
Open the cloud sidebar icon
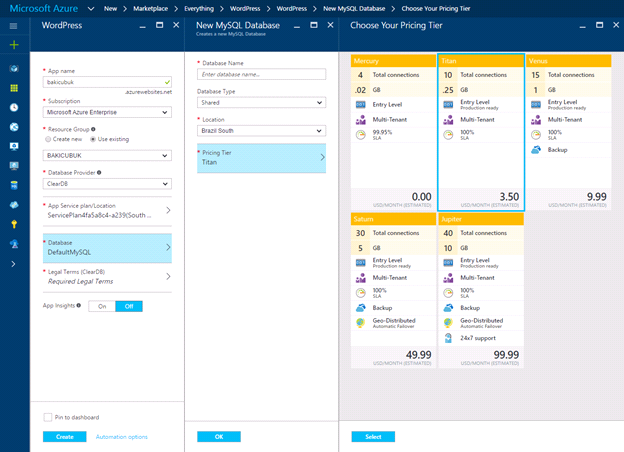click(14, 205)
